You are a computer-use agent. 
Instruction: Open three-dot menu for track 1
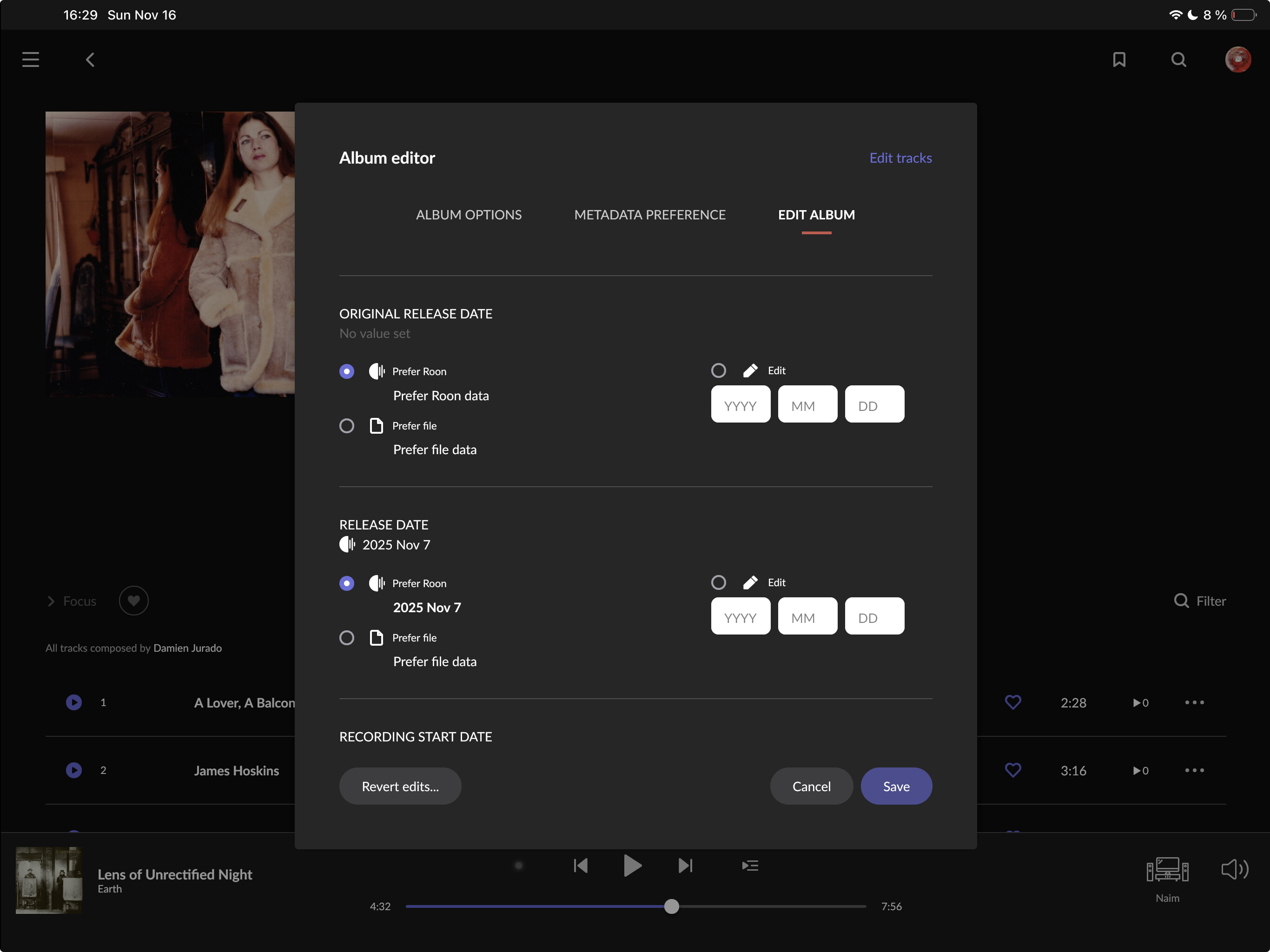pos(1194,702)
